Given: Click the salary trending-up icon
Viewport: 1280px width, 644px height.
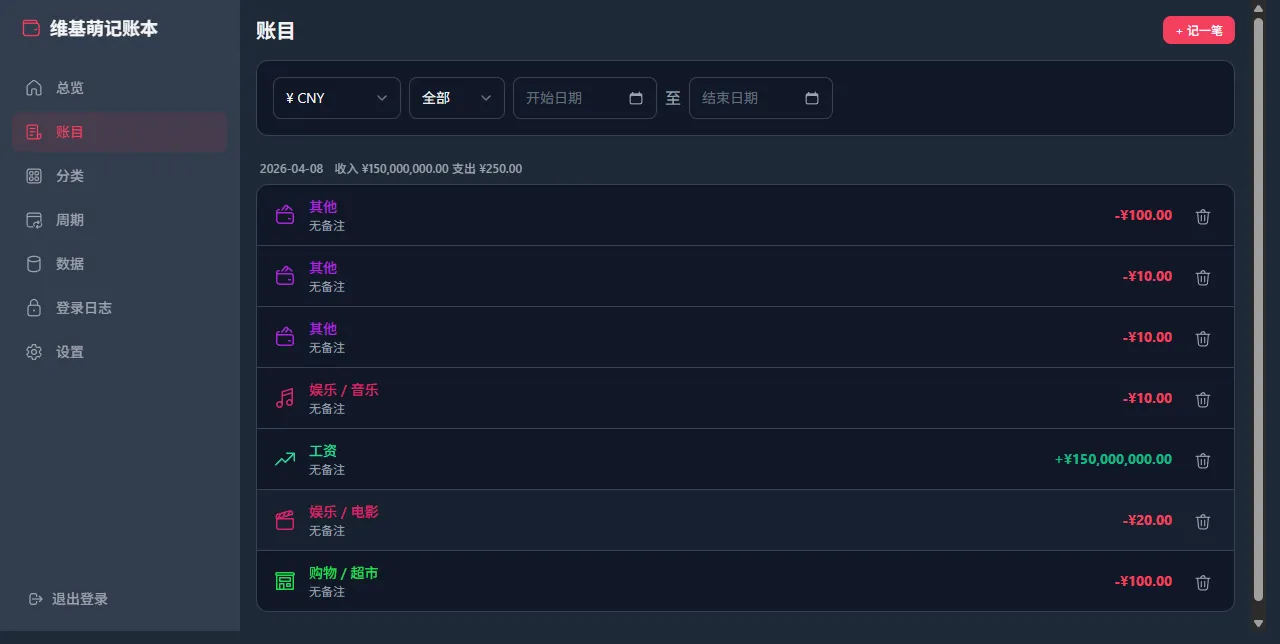Looking at the screenshot, I should (285, 460).
